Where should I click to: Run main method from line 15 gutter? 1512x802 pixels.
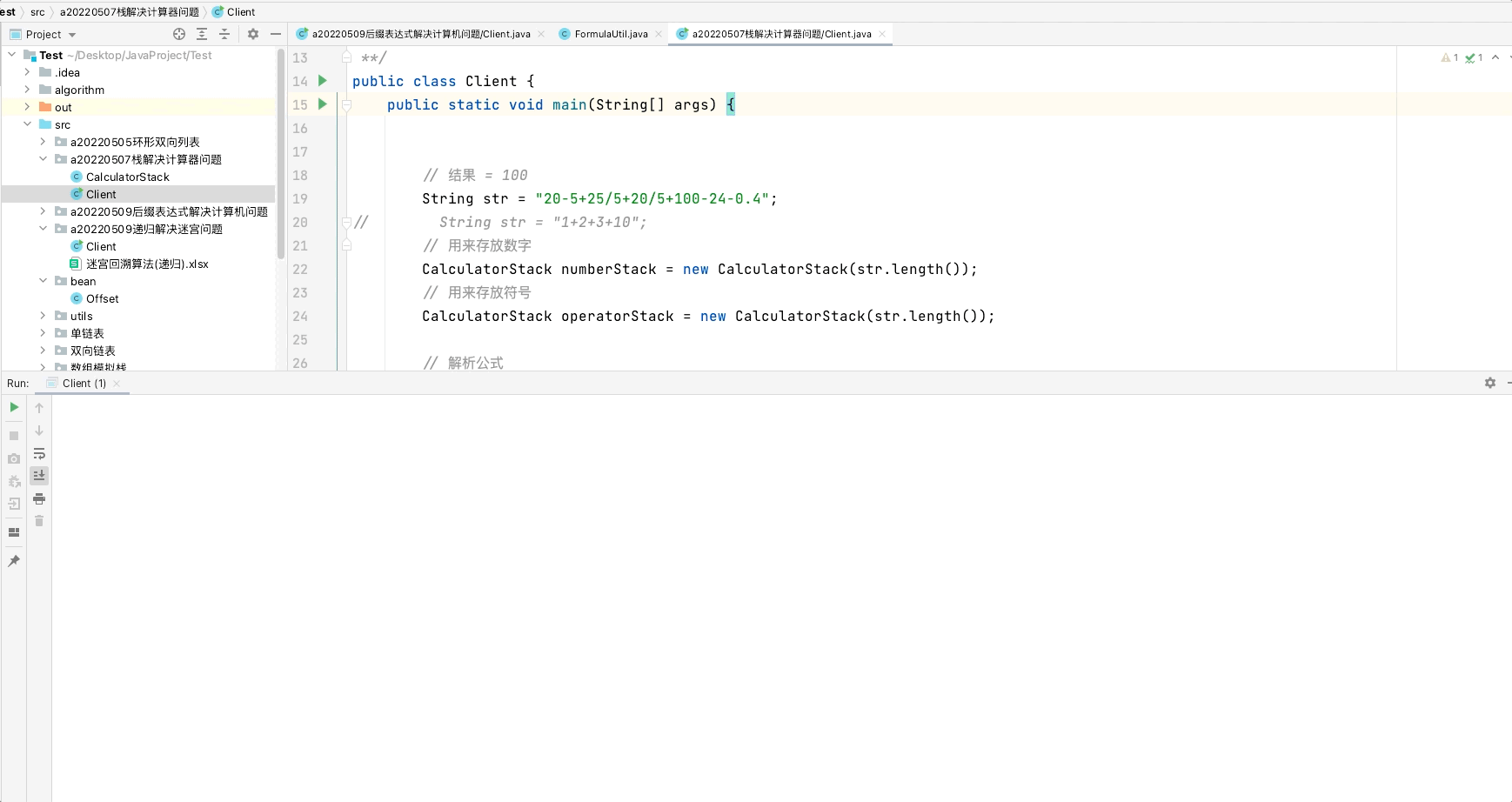point(323,104)
